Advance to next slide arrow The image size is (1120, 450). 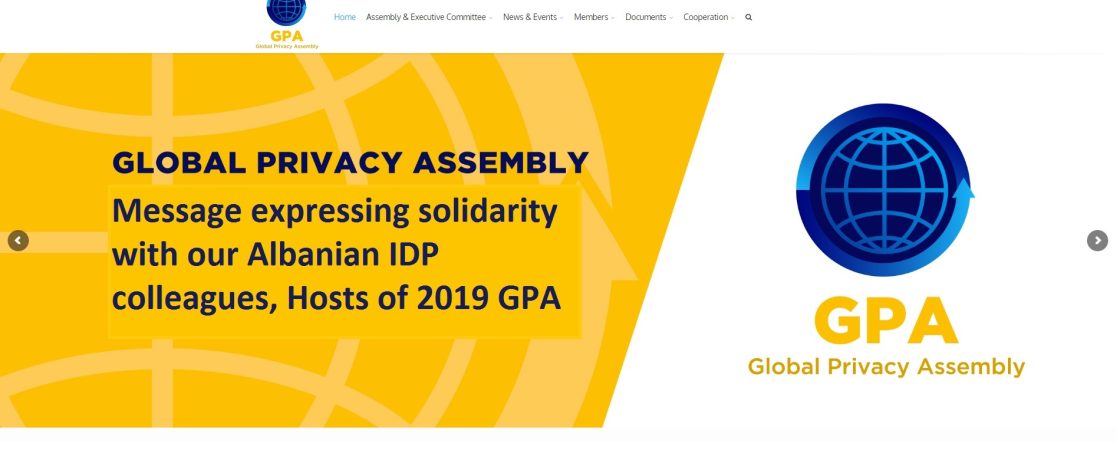[x=1097, y=241]
